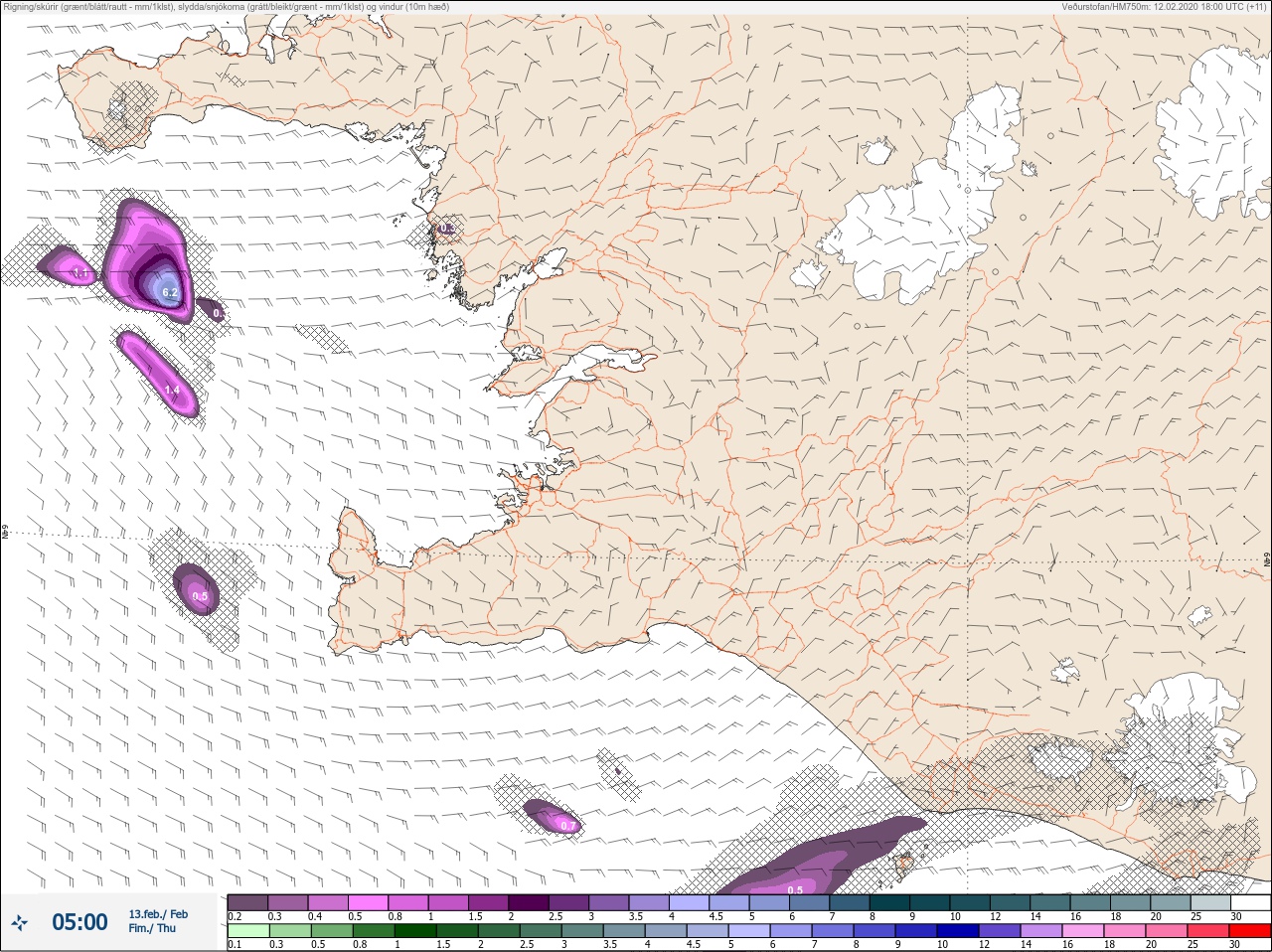Pick darkest purple 2–2.5 swatch in upper legend

coord(529,902)
